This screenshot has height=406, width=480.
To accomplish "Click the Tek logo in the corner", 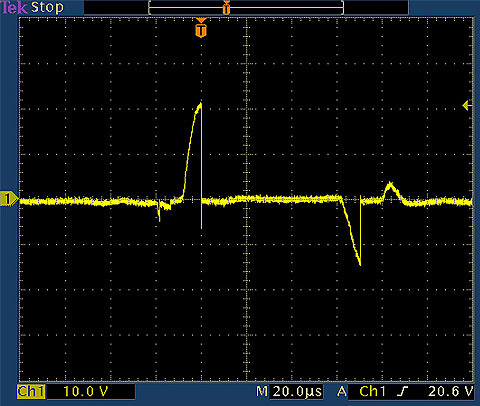I will [14, 7].
